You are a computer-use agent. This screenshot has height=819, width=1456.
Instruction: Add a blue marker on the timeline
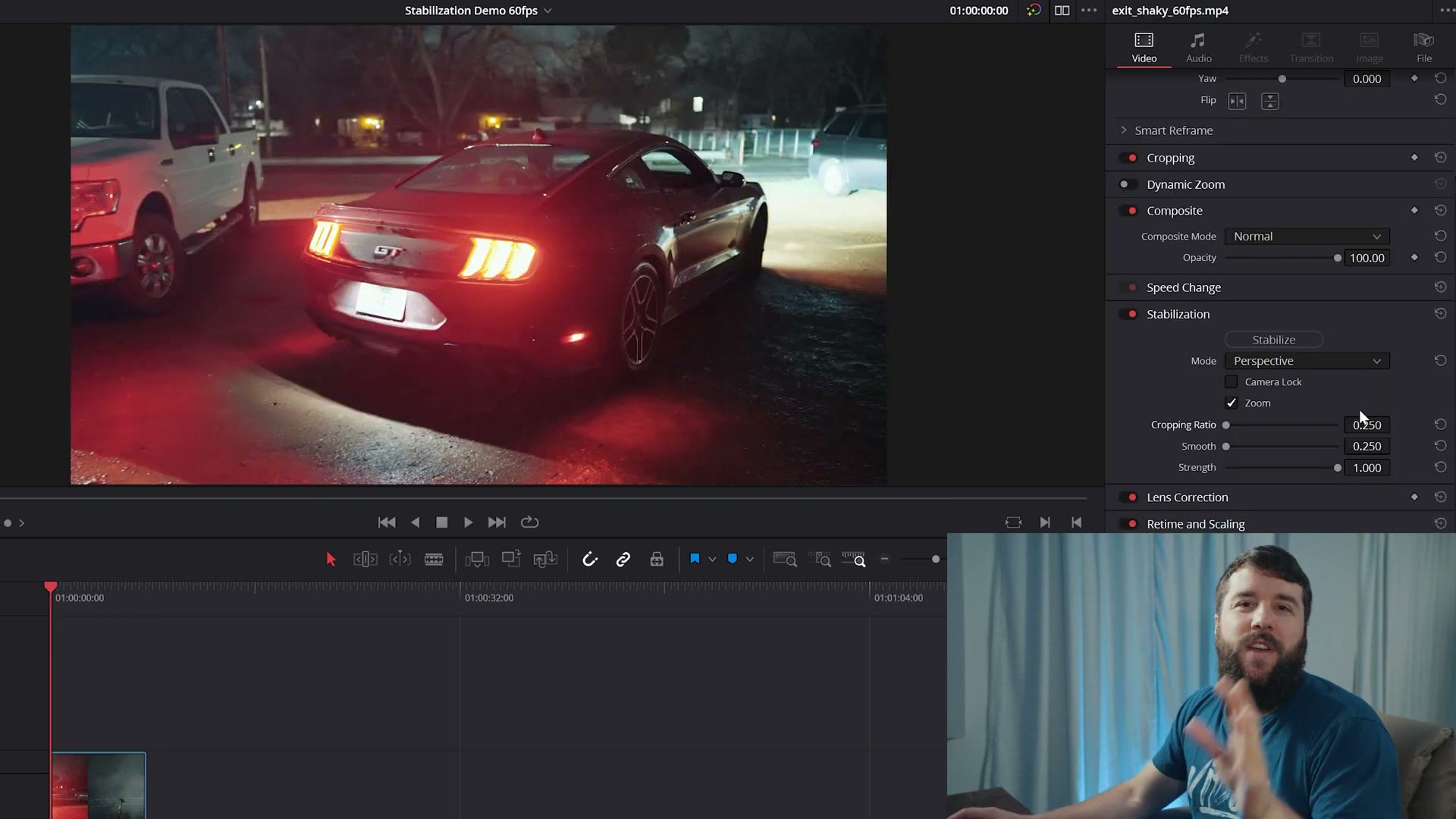(x=733, y=559)
